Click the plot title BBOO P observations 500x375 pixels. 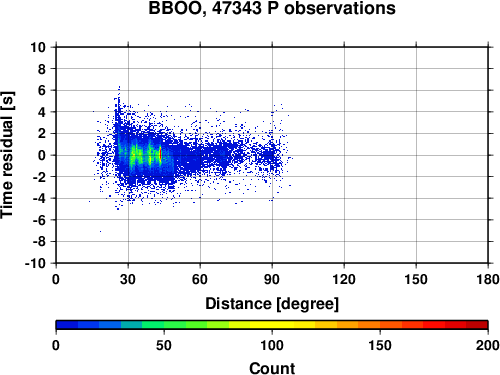tap(272, 8)
